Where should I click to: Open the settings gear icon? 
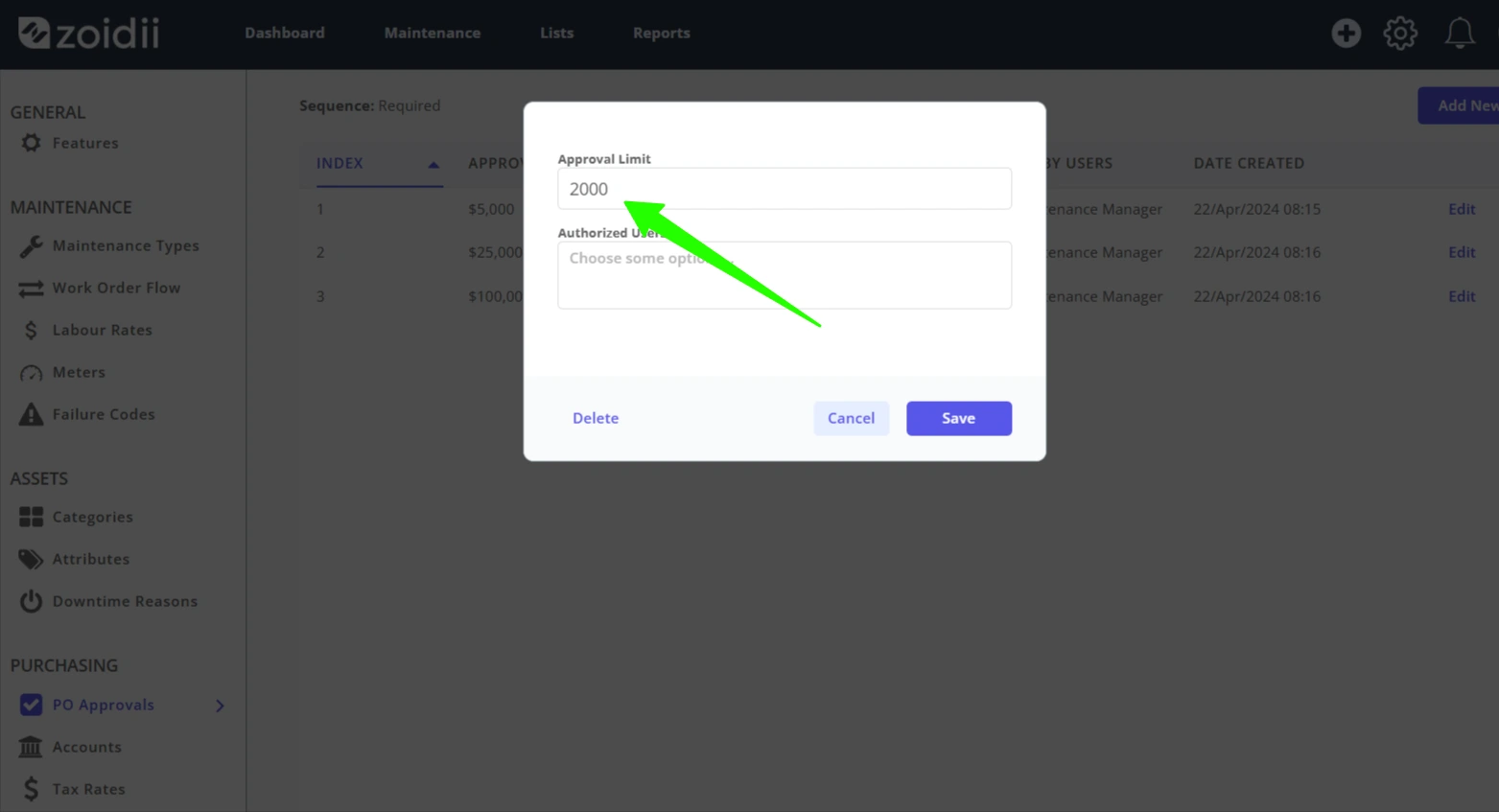pyautogui.click(x=1400, y=33)
